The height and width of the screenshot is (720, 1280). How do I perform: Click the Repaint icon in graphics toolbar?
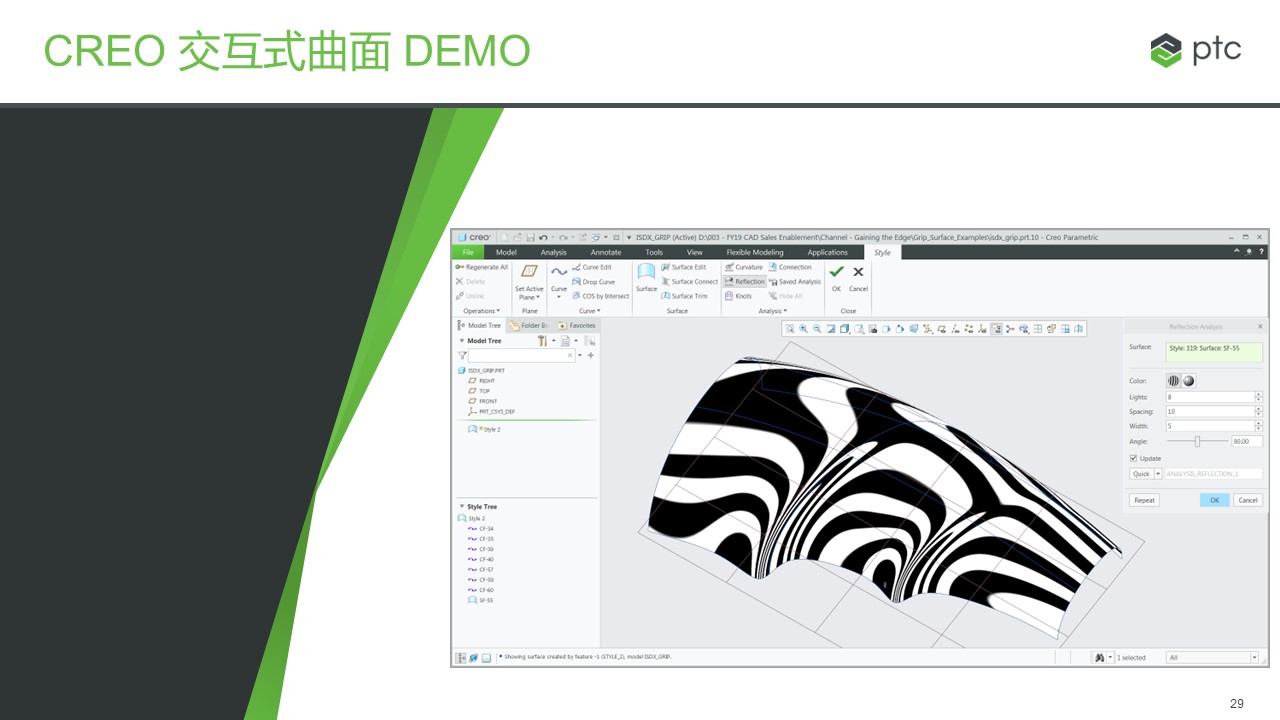click(x=831, y=329)
